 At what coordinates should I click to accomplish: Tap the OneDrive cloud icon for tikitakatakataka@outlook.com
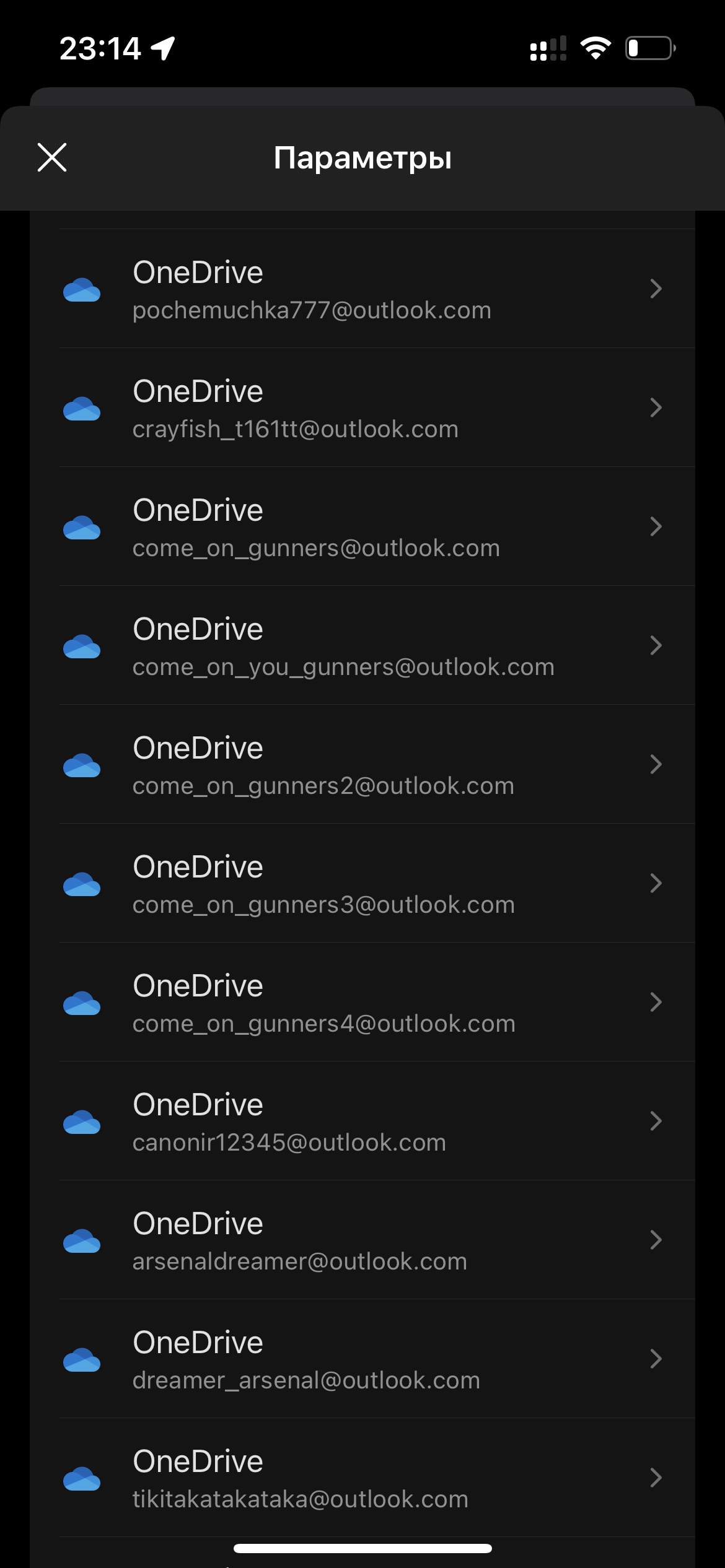tap(82, 1478)
